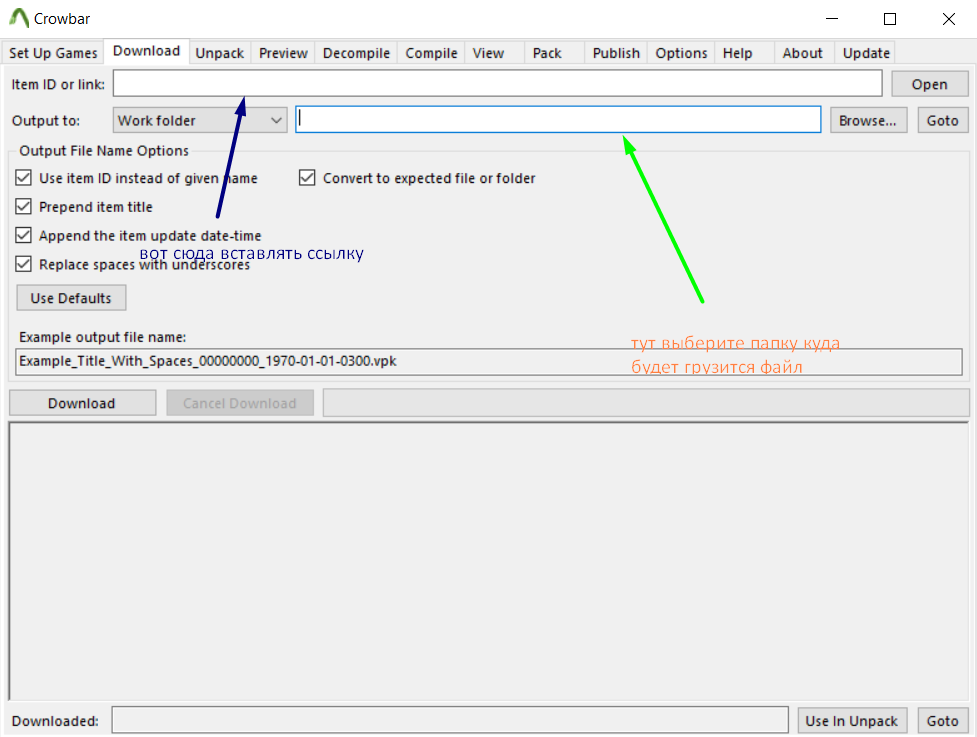
Task: Click Goto next to the Browse button
Action: (942, 120)
